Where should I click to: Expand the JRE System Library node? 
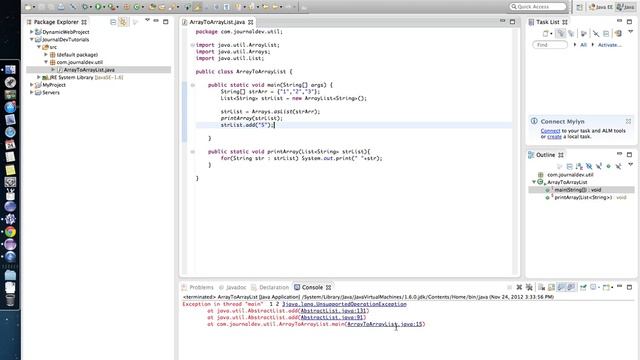coord(39,77)
